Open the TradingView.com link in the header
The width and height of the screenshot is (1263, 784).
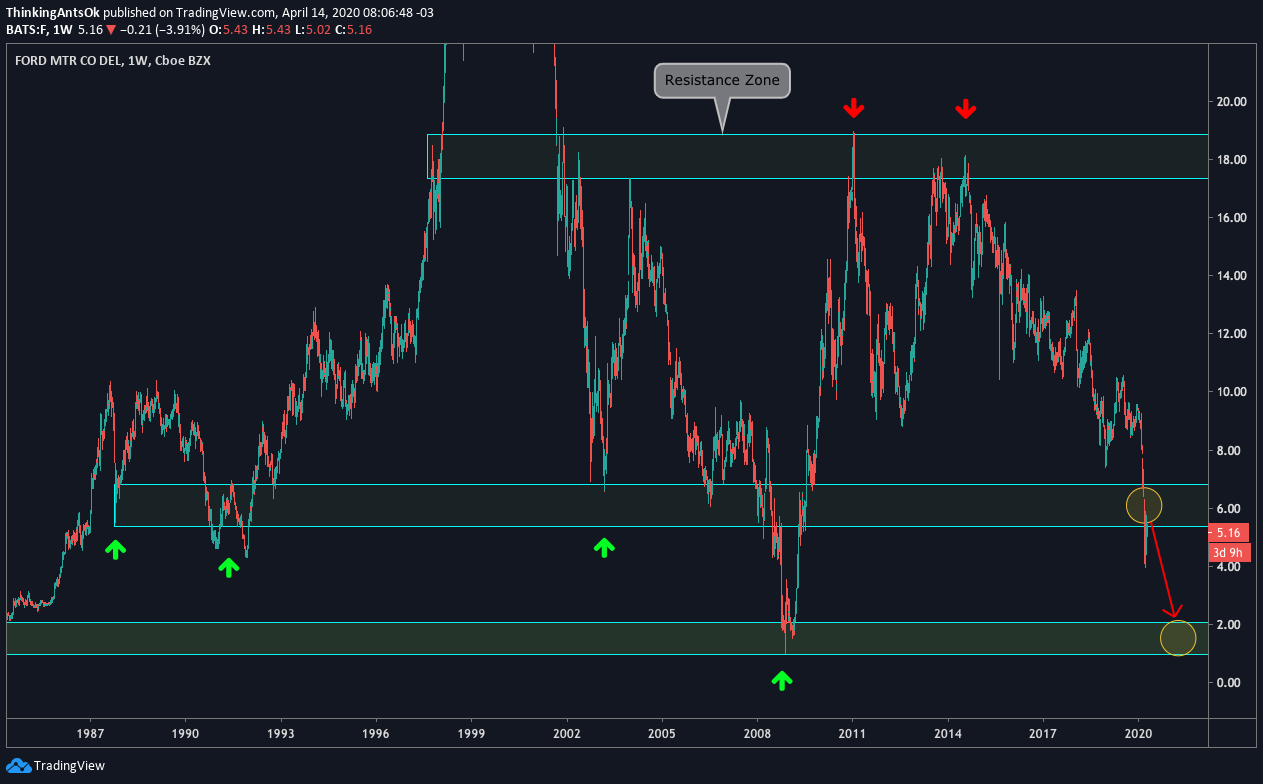(226, 13)
